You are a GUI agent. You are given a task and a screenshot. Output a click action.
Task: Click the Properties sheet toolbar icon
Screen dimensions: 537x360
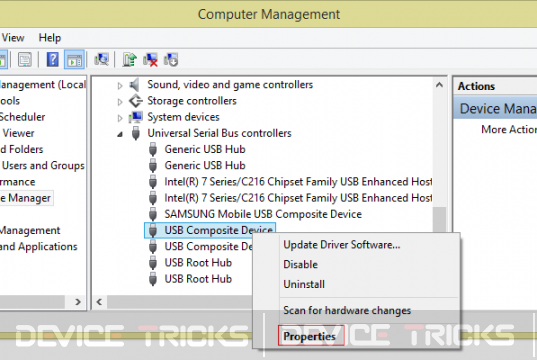[25, 60]
